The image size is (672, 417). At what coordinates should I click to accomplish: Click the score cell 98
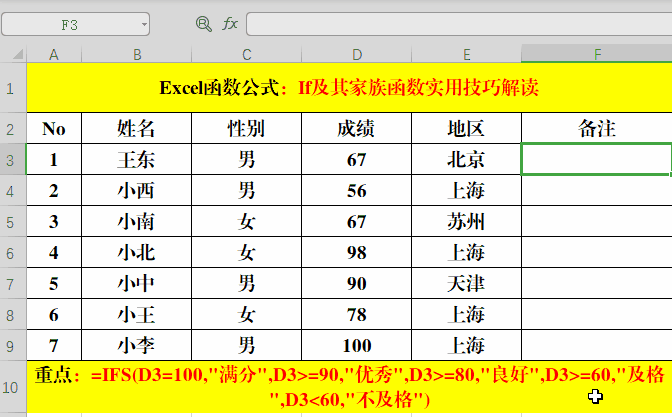tap(357, 252)
